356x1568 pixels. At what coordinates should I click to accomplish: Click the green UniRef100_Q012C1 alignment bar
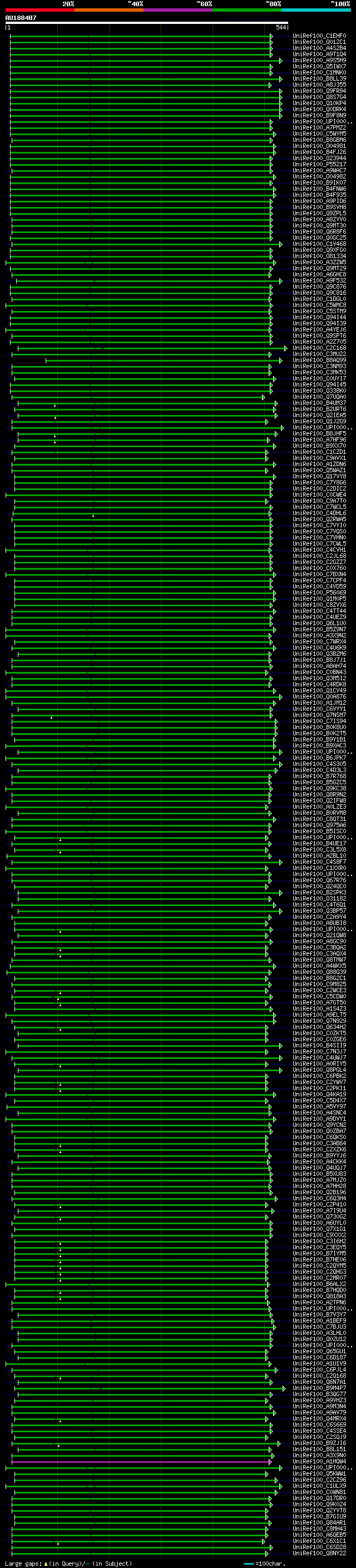141,42
